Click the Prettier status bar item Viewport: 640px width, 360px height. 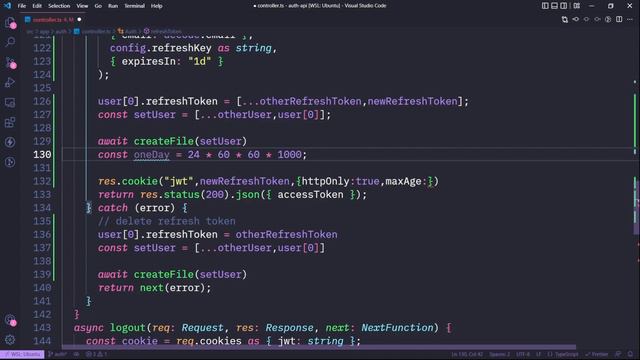[597, 354]
